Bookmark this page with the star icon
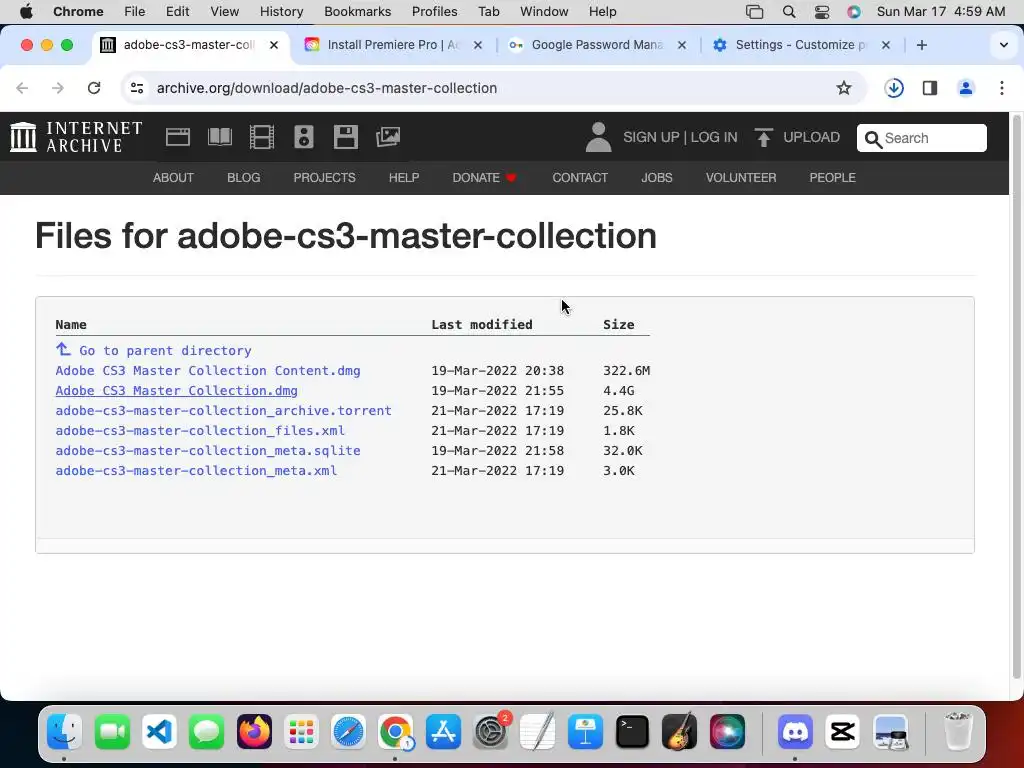 pyautogui.click(x=844, y=88)
